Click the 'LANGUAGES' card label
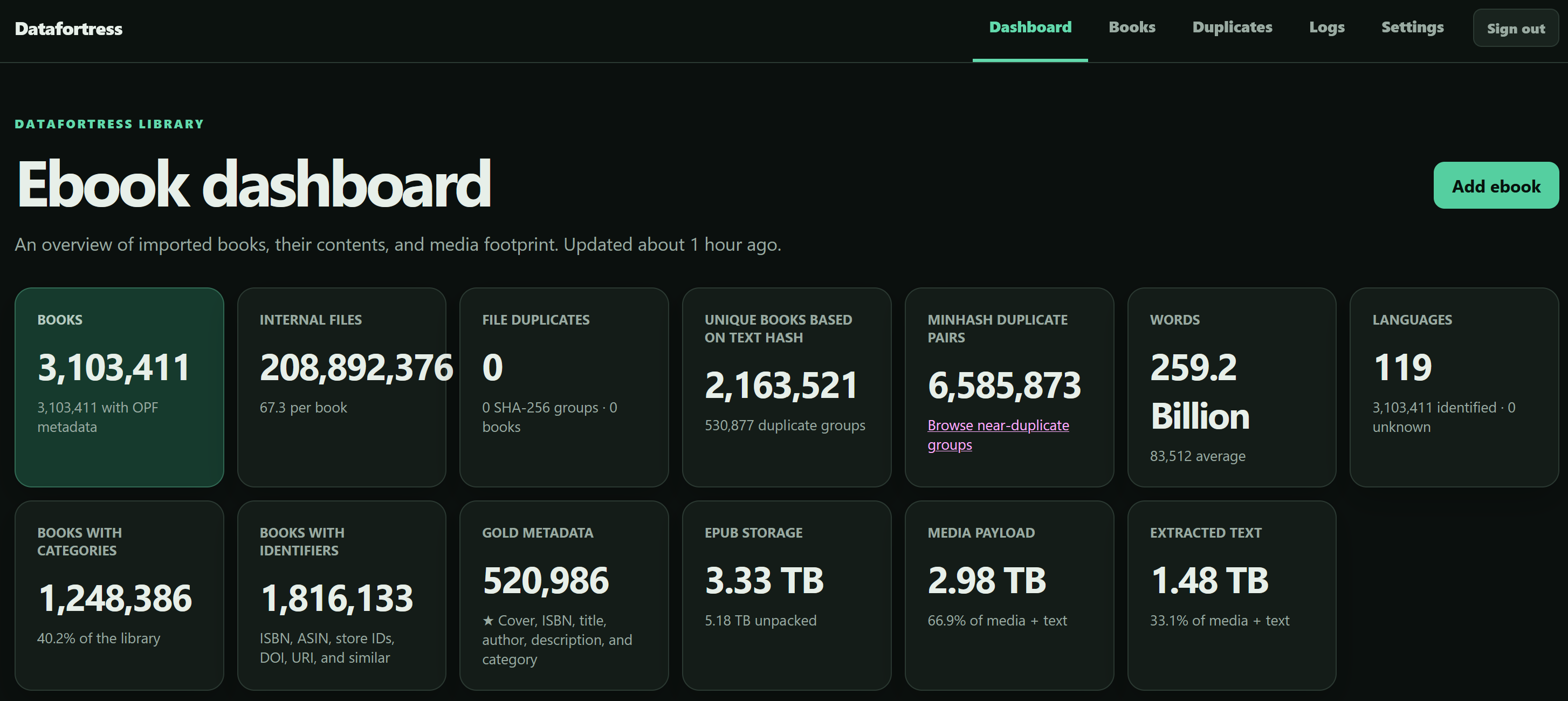 click(x=1412, y=320)
